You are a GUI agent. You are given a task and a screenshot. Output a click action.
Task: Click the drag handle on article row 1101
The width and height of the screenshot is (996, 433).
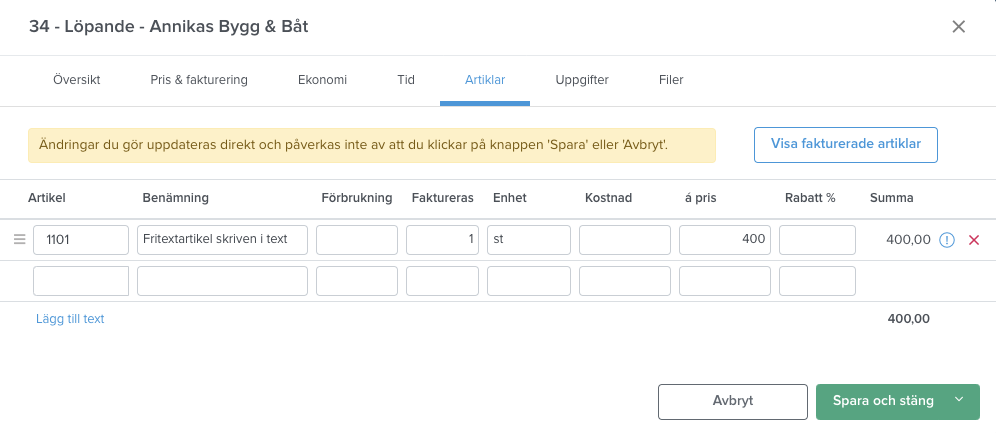(20, 239)
